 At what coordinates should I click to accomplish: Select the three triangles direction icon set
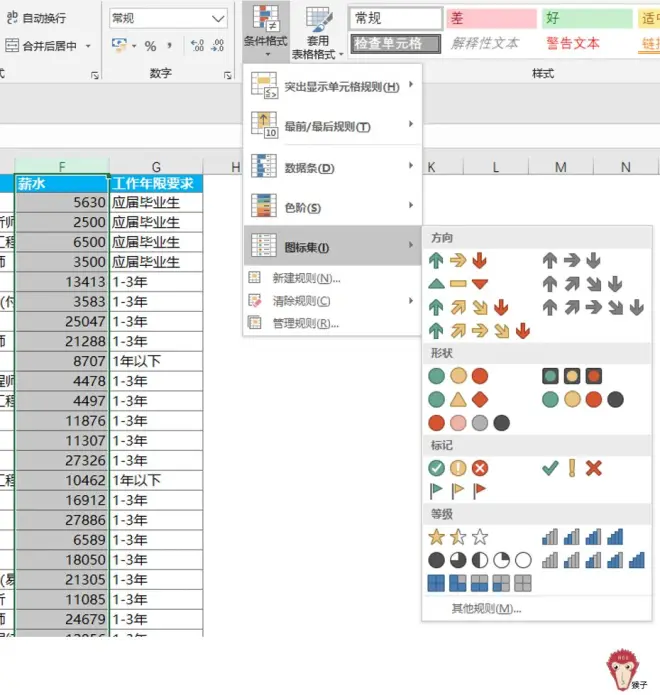(458, 284)
